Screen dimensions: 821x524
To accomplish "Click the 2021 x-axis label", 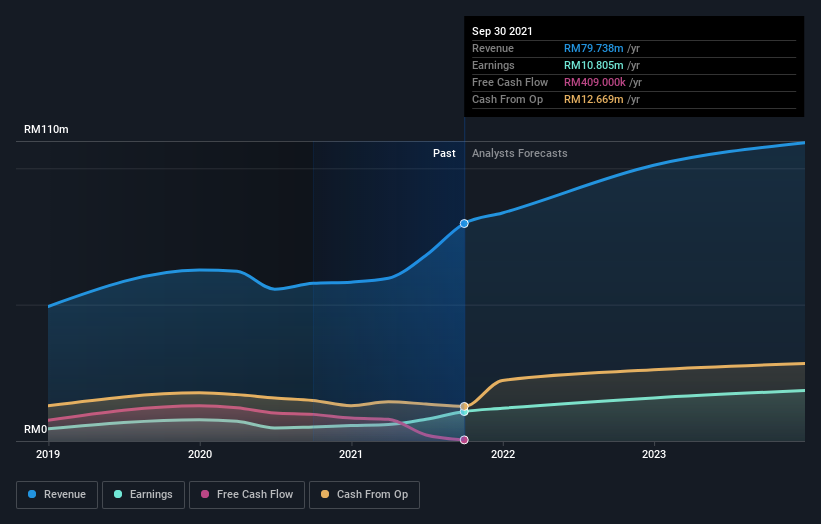I will (351, 454).
